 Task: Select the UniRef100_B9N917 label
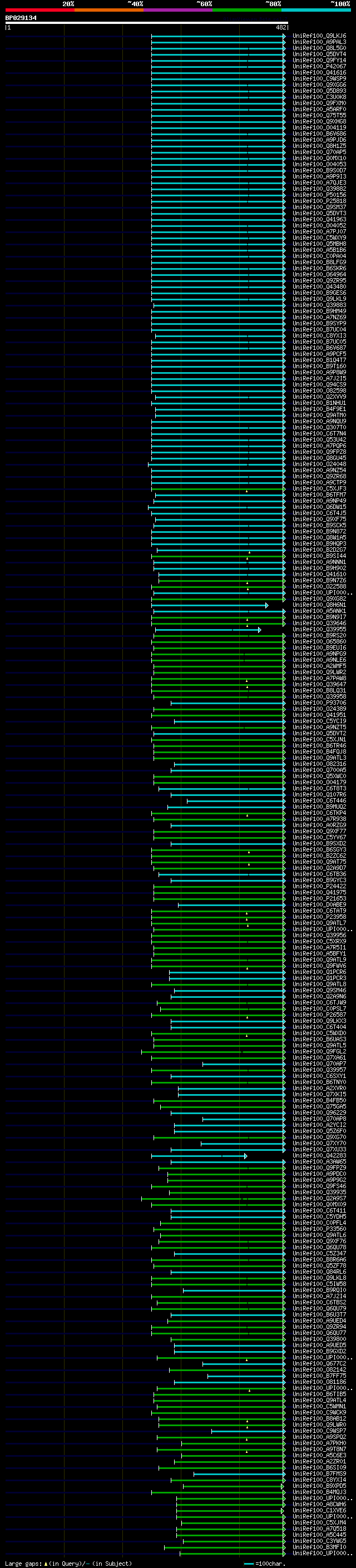coord(319,617)
